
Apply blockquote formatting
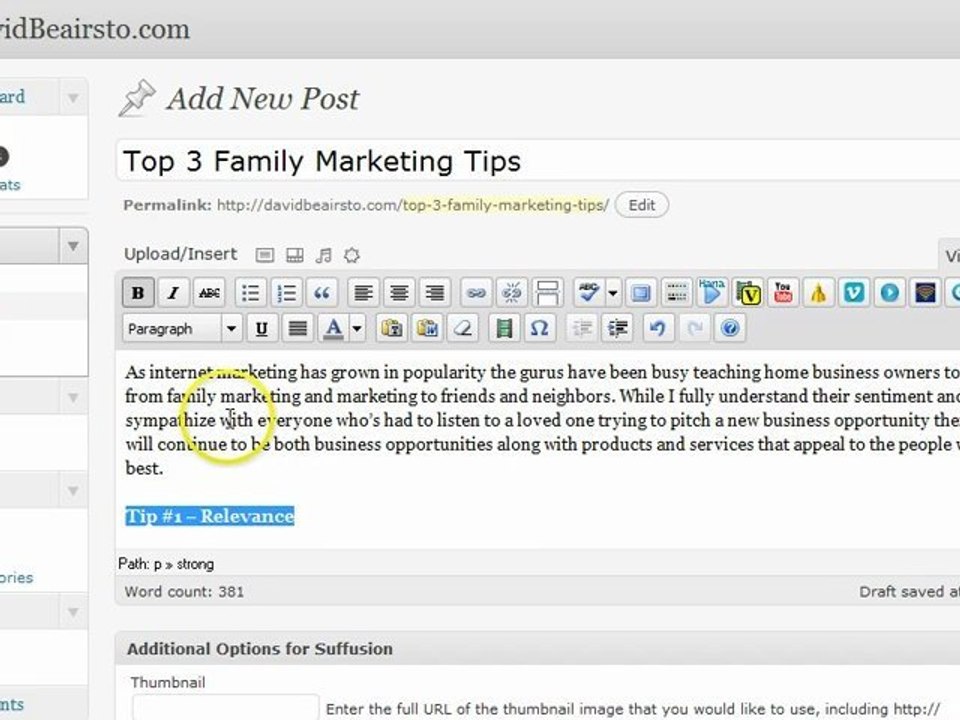(322, 293)
